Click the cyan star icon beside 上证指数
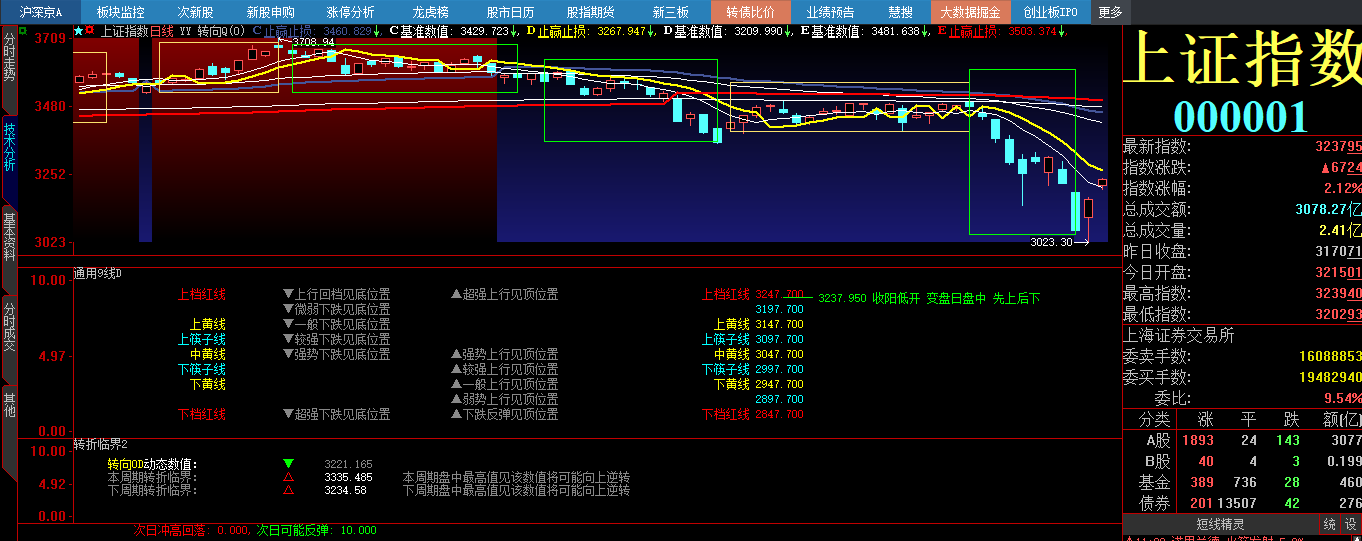Image resolution: width=1362 pixels, height=541 pixels. click(79, 31)
